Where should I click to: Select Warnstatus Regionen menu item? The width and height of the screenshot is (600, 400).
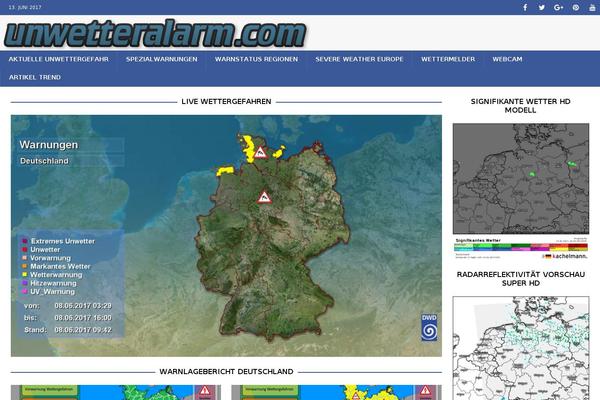[256, 59]
